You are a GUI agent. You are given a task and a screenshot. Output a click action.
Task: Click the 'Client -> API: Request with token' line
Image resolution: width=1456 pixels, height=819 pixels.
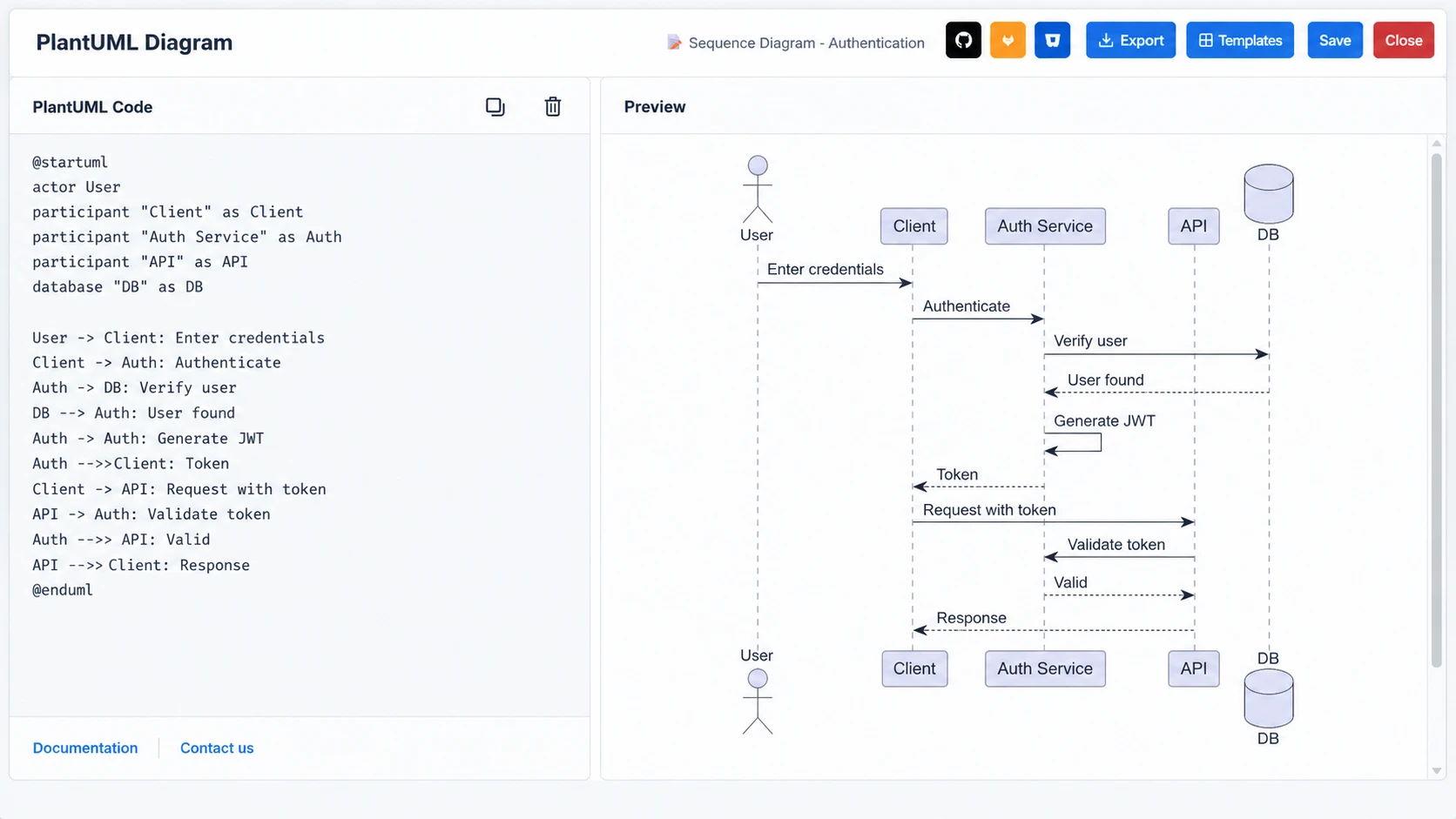[179, 489]
